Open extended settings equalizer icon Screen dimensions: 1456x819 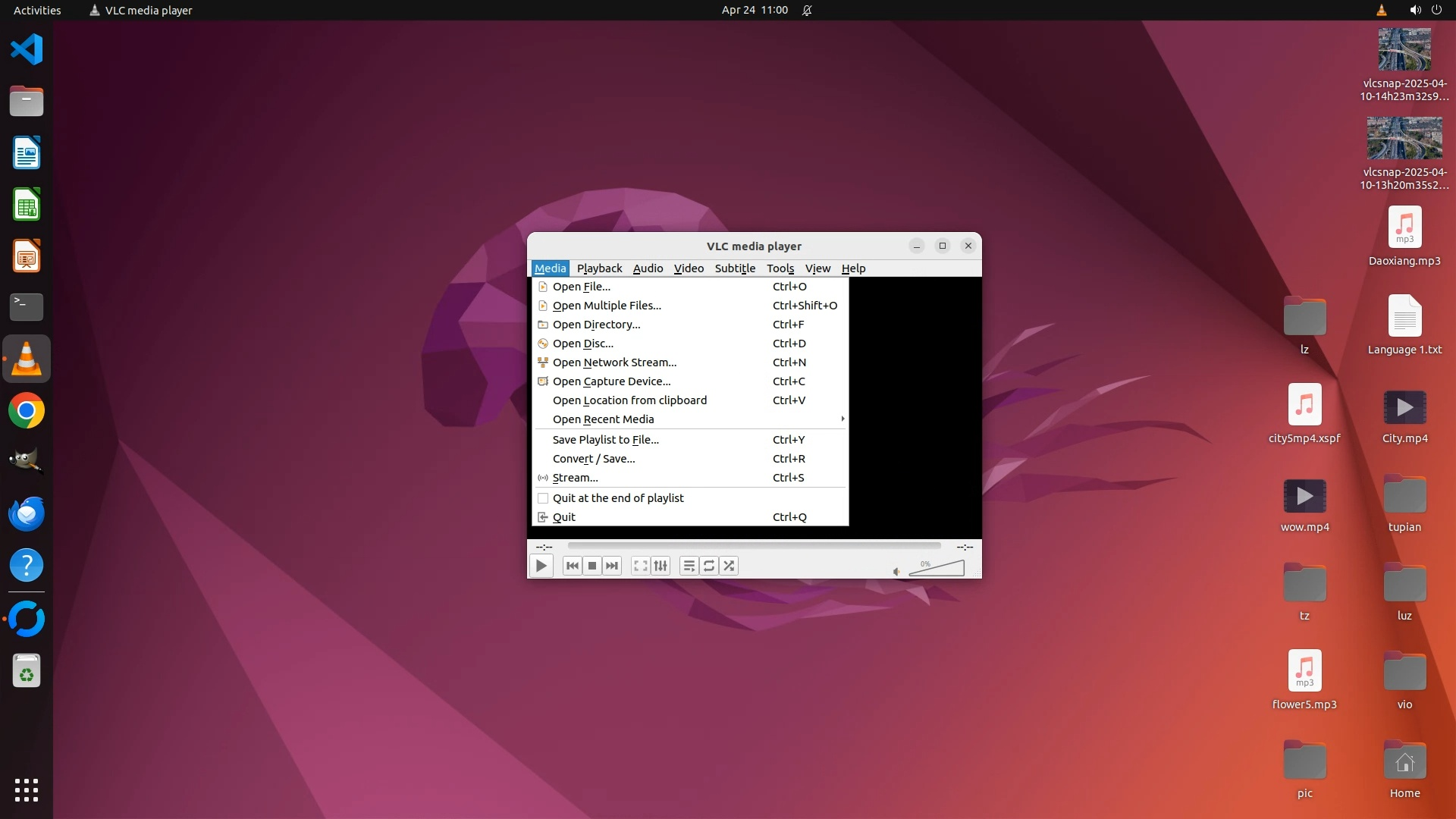(661, 566)
